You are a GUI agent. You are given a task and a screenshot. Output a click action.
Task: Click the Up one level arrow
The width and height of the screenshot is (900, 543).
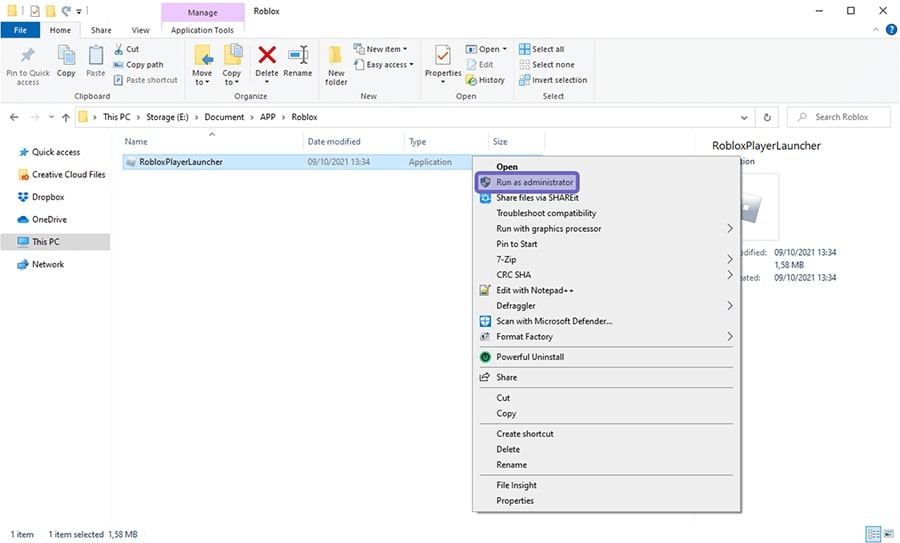tap(65, 117)
